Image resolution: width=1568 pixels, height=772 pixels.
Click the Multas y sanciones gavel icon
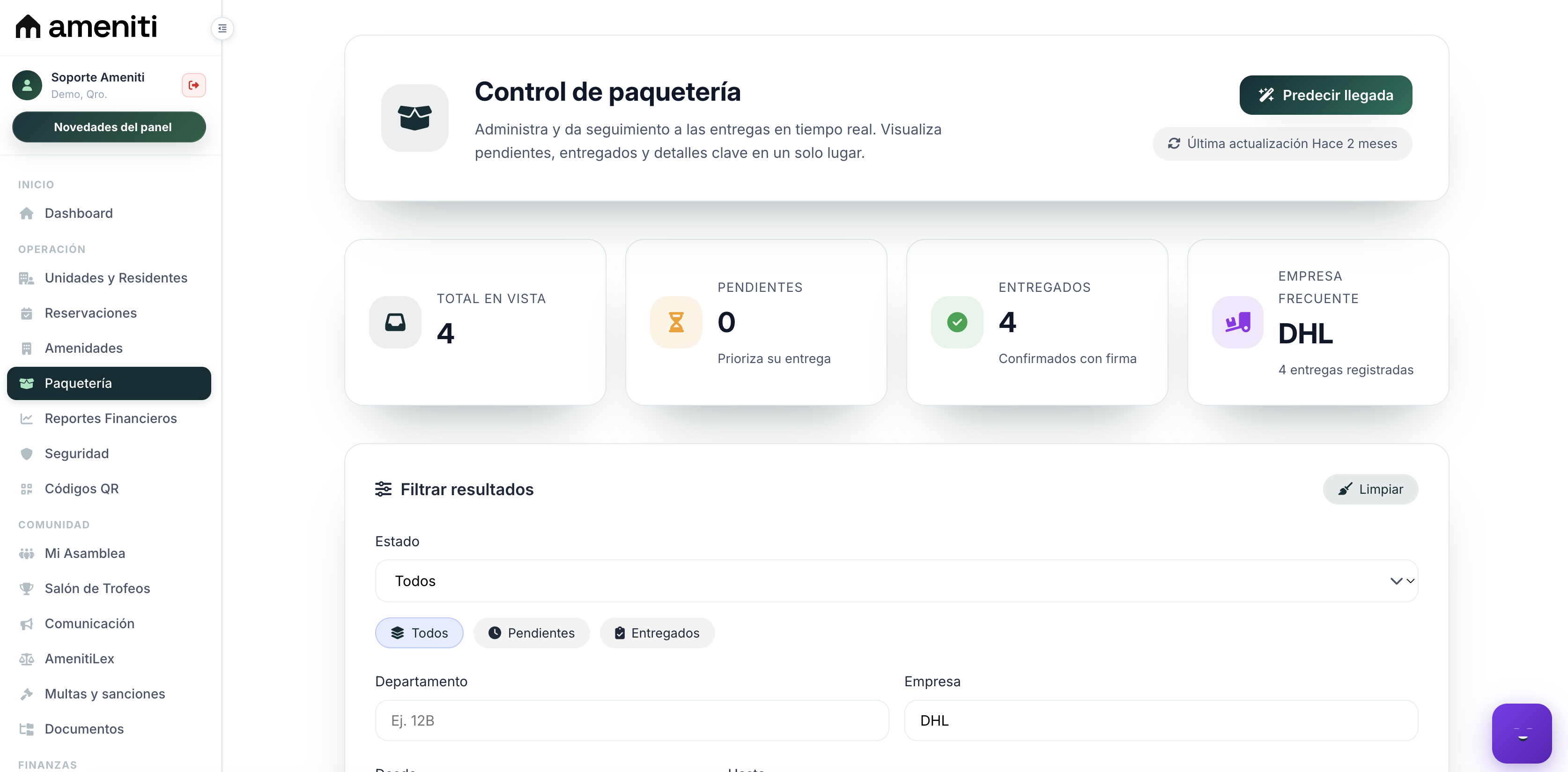pos(26,694)
